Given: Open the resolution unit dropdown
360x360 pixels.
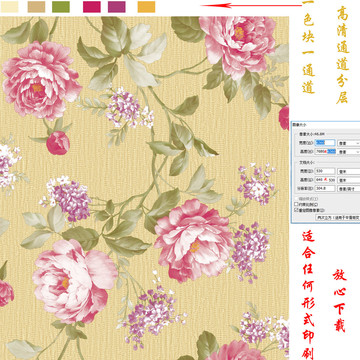Looking at the screenshot, I should click(x=349, y=189).
